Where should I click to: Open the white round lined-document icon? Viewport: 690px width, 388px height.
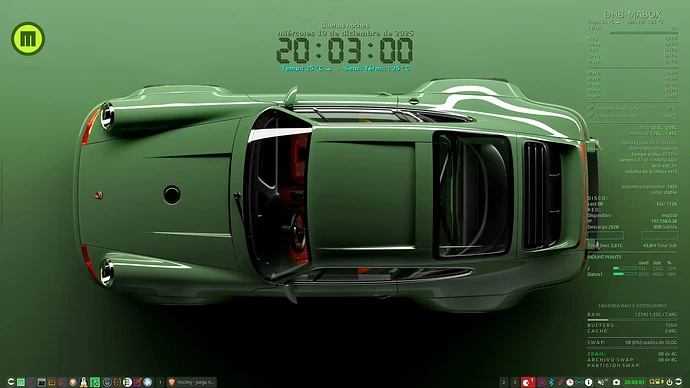[x=128, y=382]
